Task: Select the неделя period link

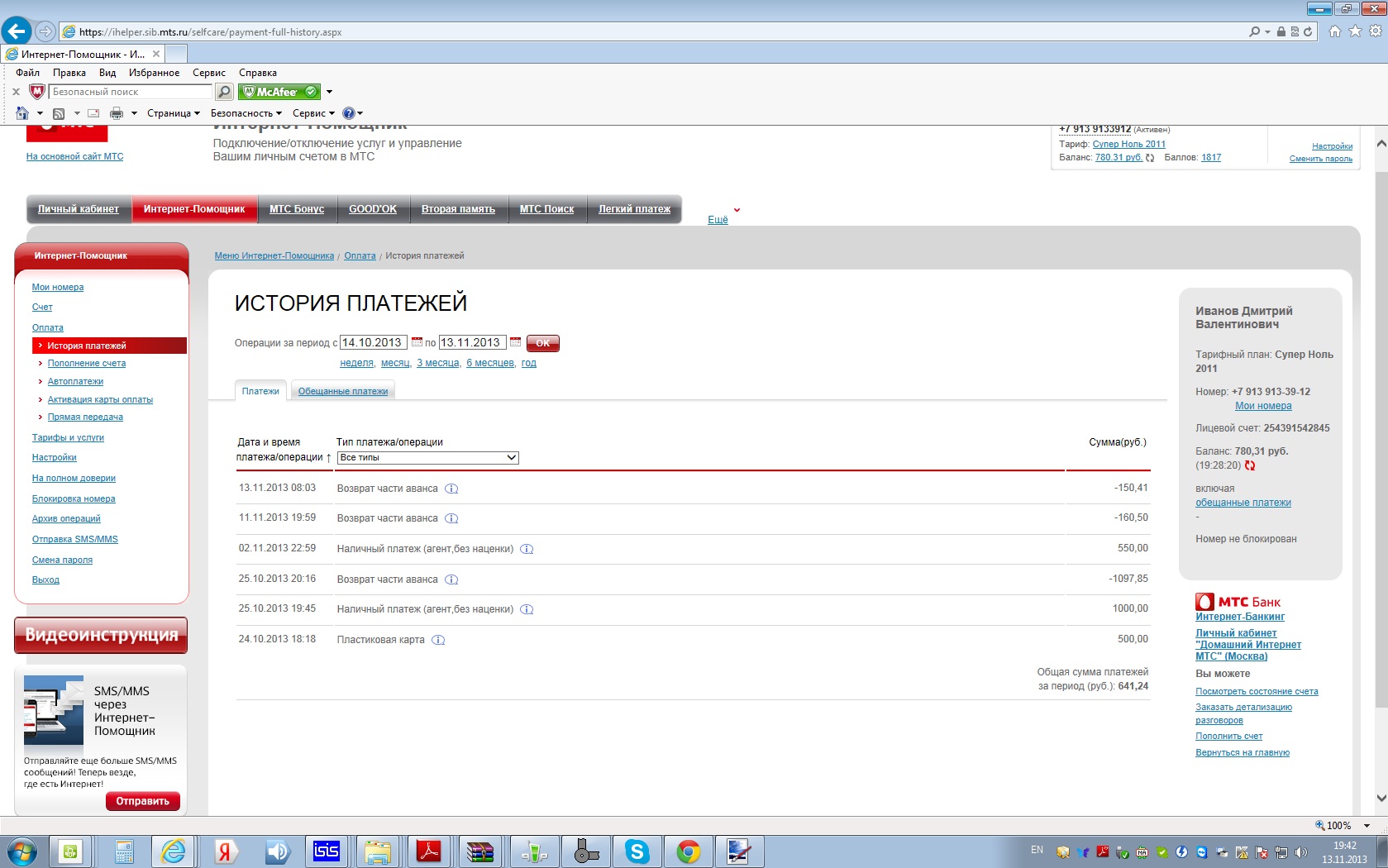Action: (x=356, y=363)
